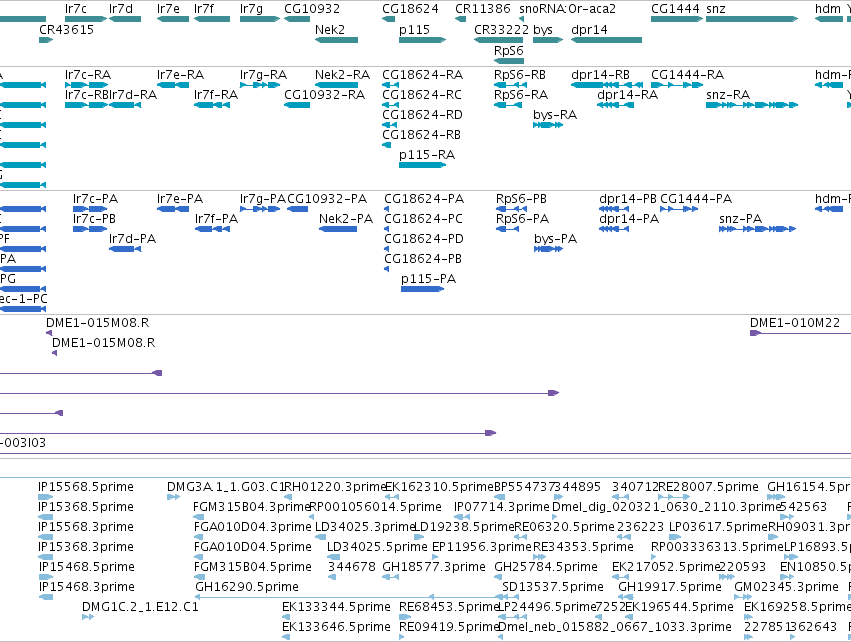Open the CG1444-RA transcript label
The image size is (851, 642).
tap(687, 74)
